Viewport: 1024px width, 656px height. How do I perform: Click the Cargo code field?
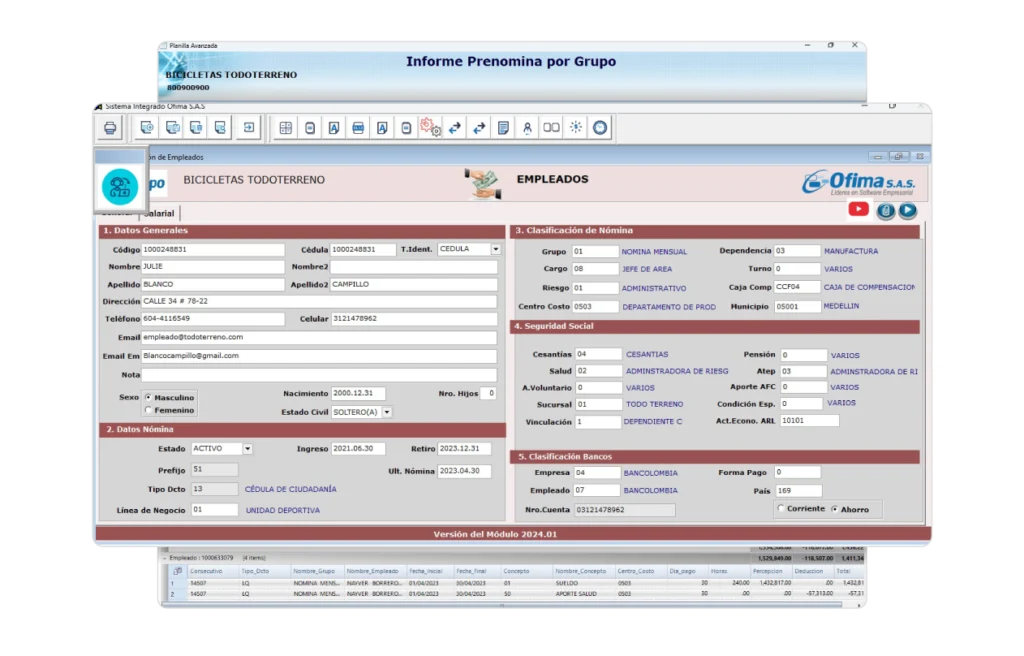click(x=596, y=269)
